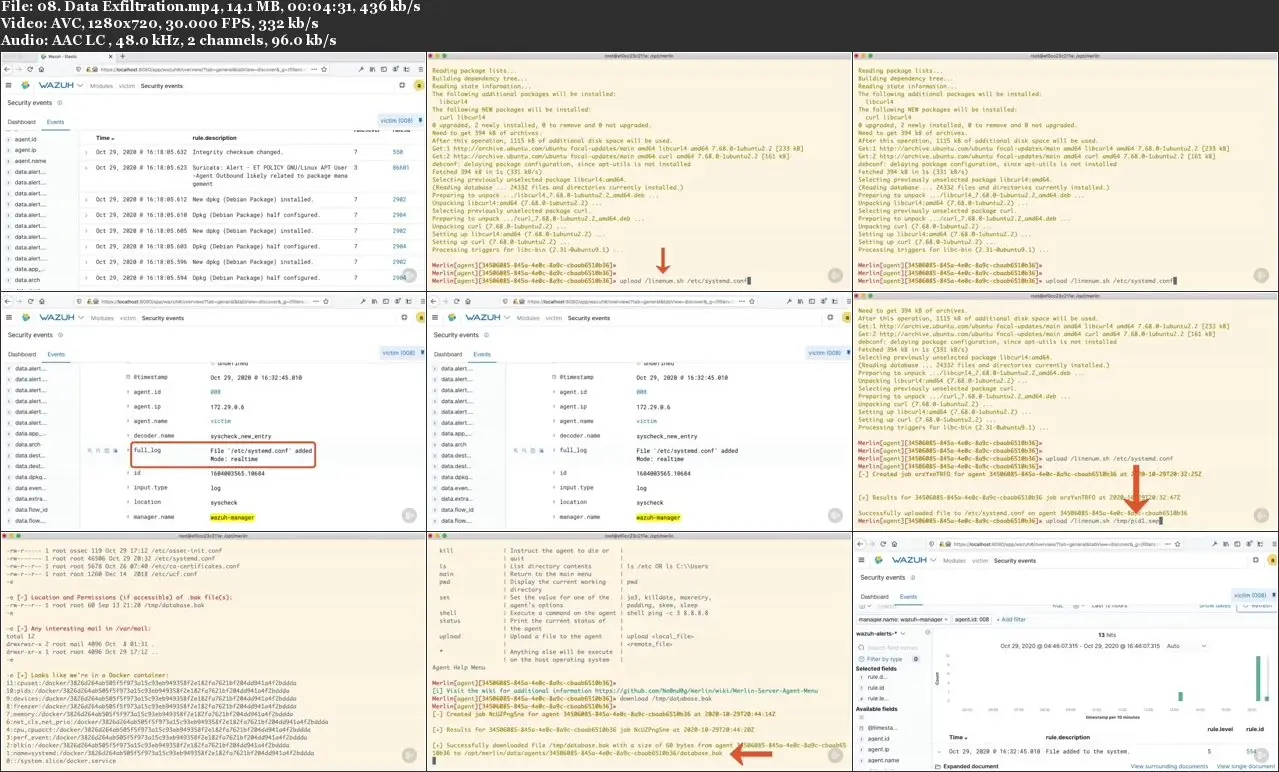Open the Wazuh hamburger menu in event list view

click(9, 85)
